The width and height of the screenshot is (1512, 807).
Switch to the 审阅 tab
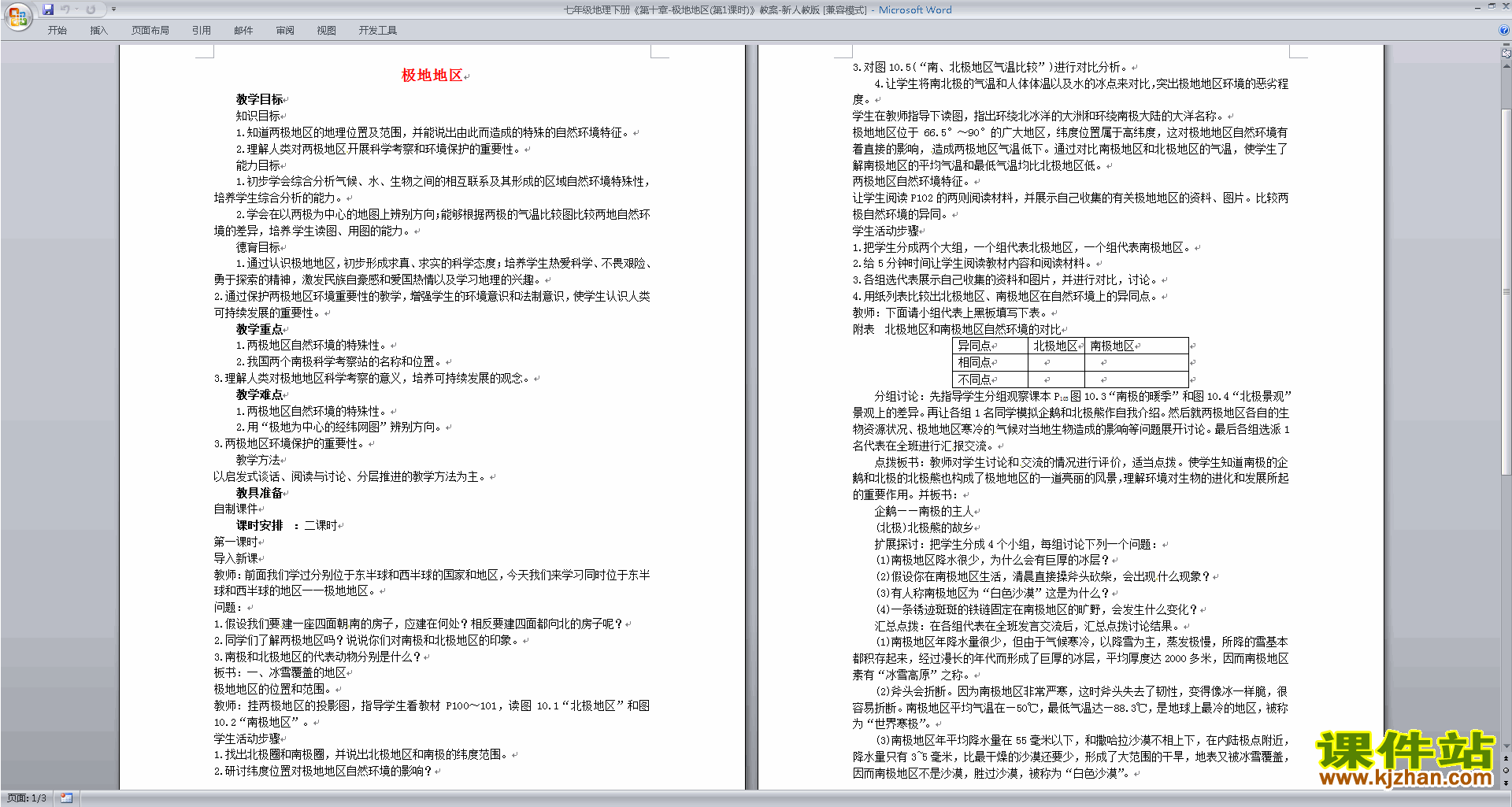point(285,31)
